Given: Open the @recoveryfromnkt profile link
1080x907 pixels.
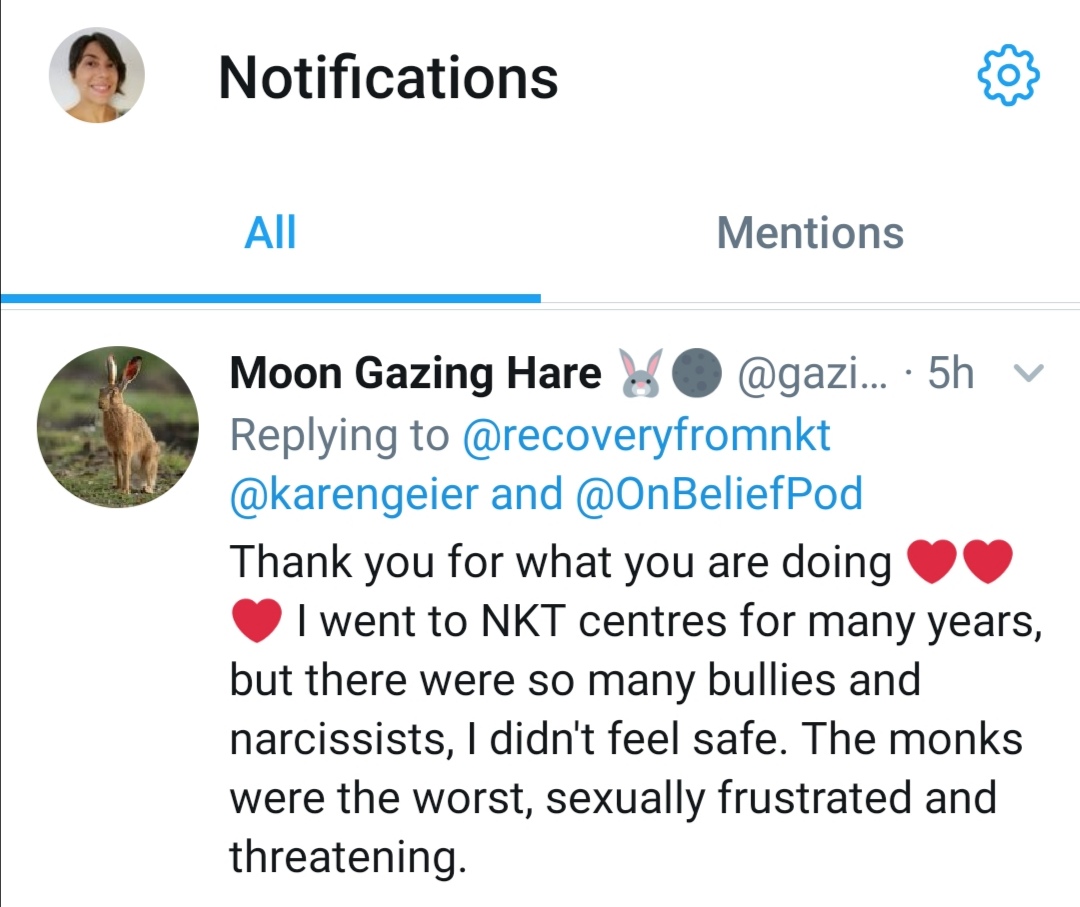Looking at the screenshot, I should click(646, 436).
